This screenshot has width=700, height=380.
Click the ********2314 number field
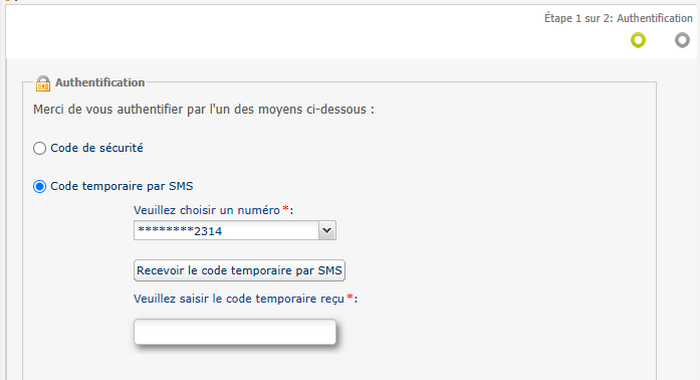click(x=235, y=230)
